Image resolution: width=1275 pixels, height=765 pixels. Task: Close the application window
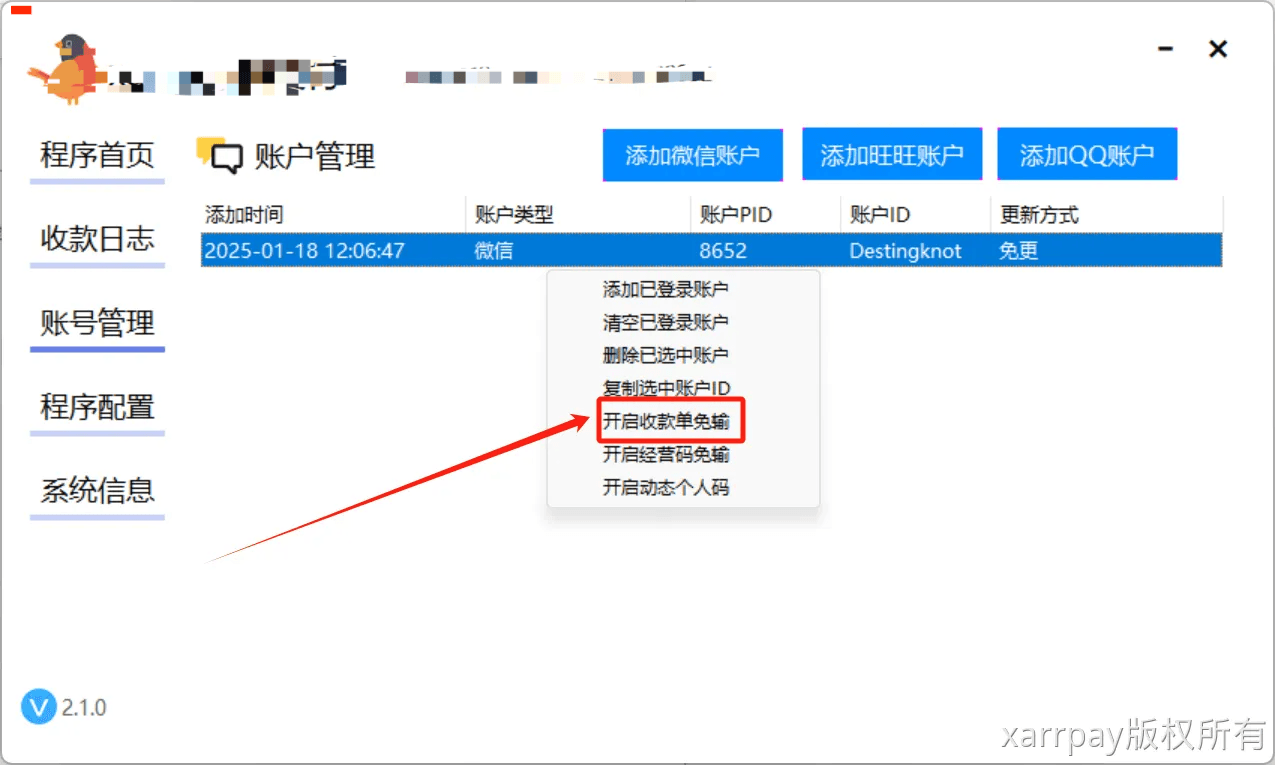coord(1217,49)
